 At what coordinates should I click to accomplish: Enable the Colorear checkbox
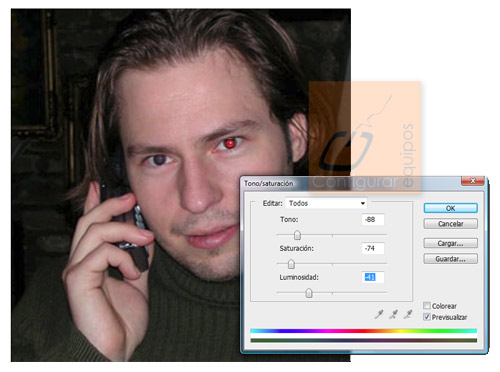coord(427,306)
